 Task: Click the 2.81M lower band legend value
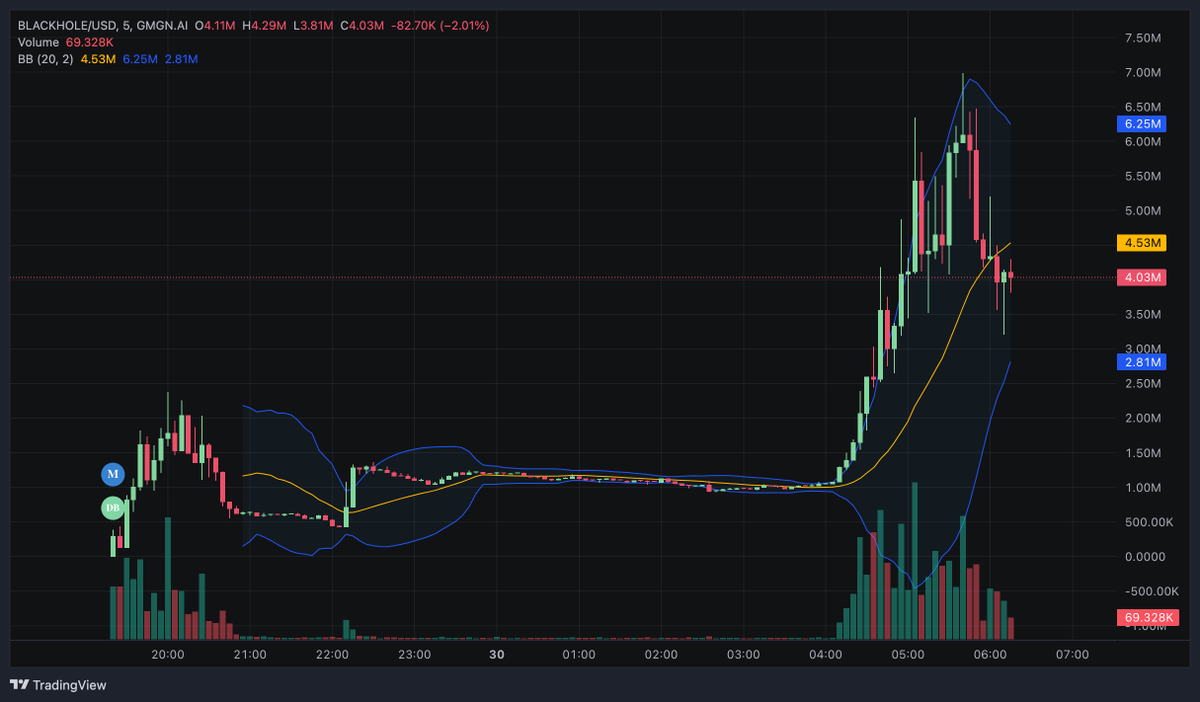(181, 59)
